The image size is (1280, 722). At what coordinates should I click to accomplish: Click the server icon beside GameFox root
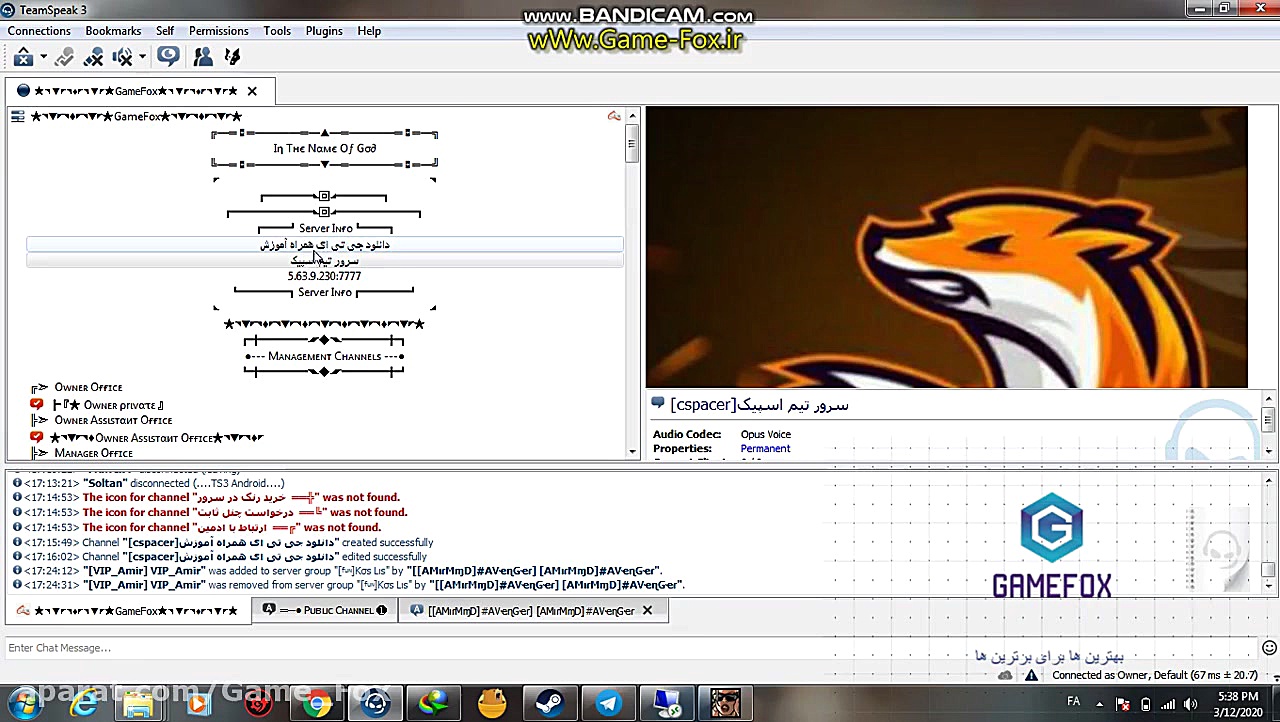pos(18,117)
